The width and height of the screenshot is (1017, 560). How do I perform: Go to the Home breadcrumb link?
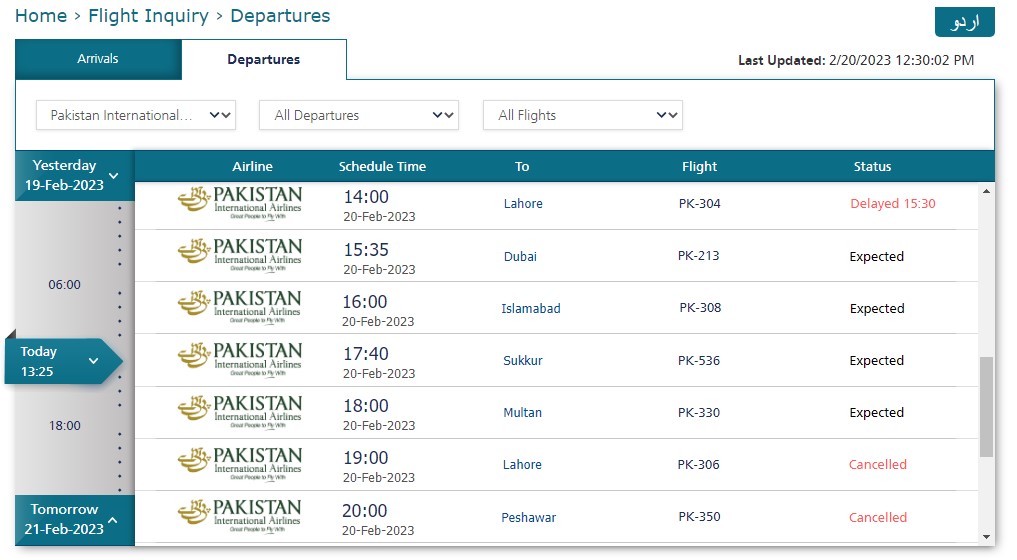point(41,16)
